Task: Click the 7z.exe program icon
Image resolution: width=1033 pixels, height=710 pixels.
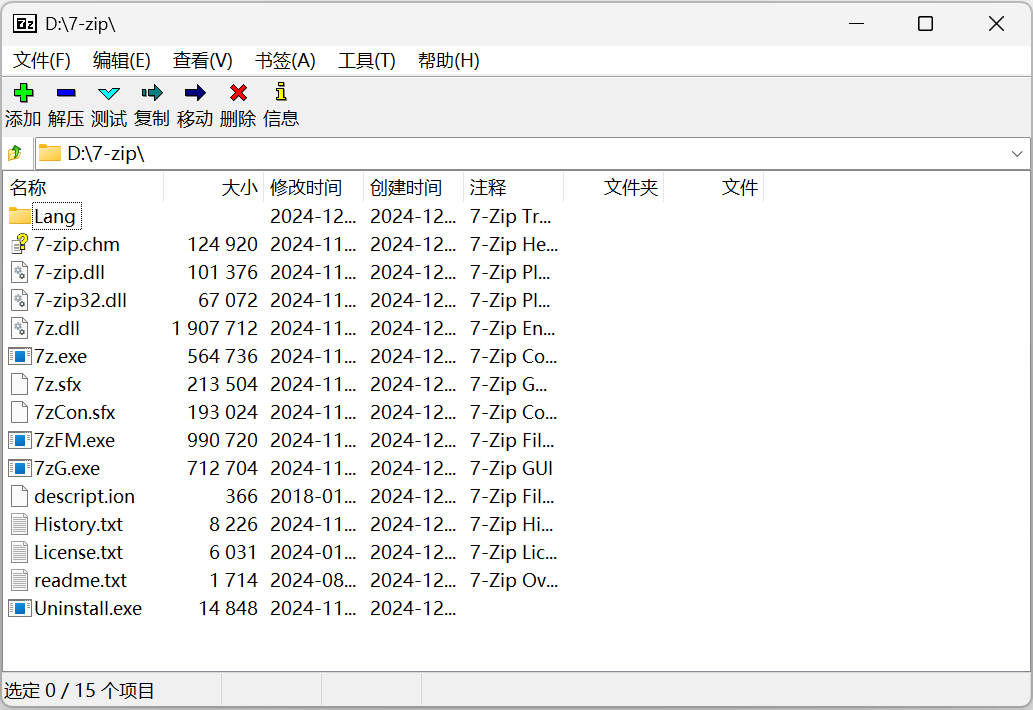Action: (x=20, y=356)
